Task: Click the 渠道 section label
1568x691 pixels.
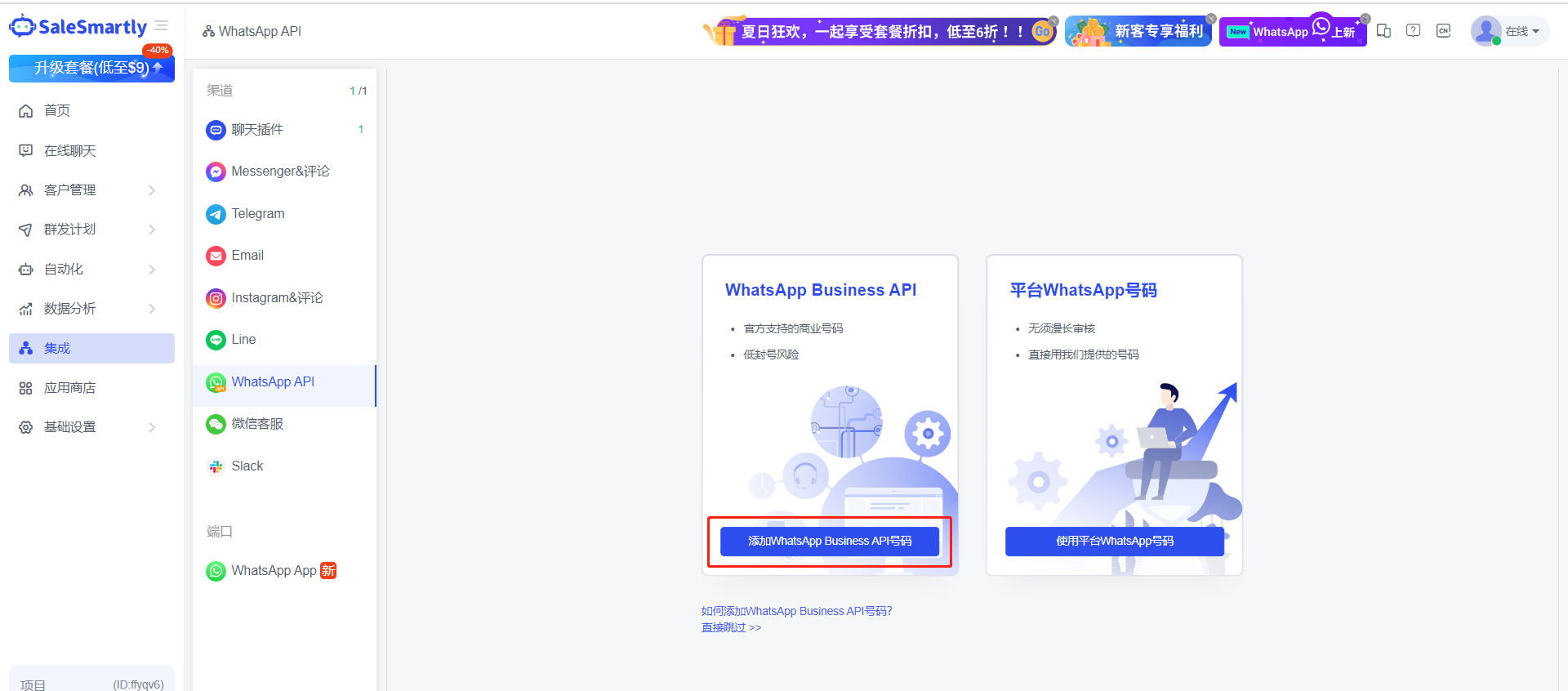Action: click(220, 91)
